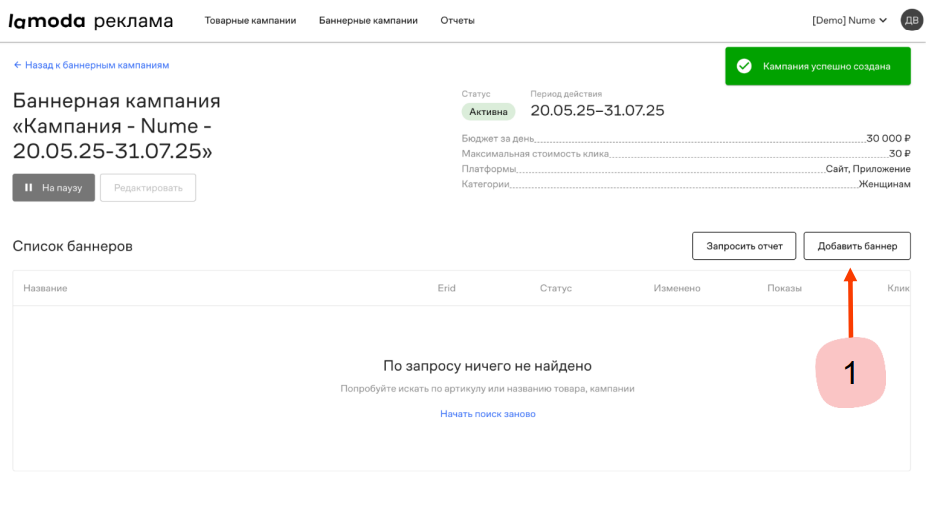Click the Бюджет за день label
931x511 pixels.
[498, 139]
